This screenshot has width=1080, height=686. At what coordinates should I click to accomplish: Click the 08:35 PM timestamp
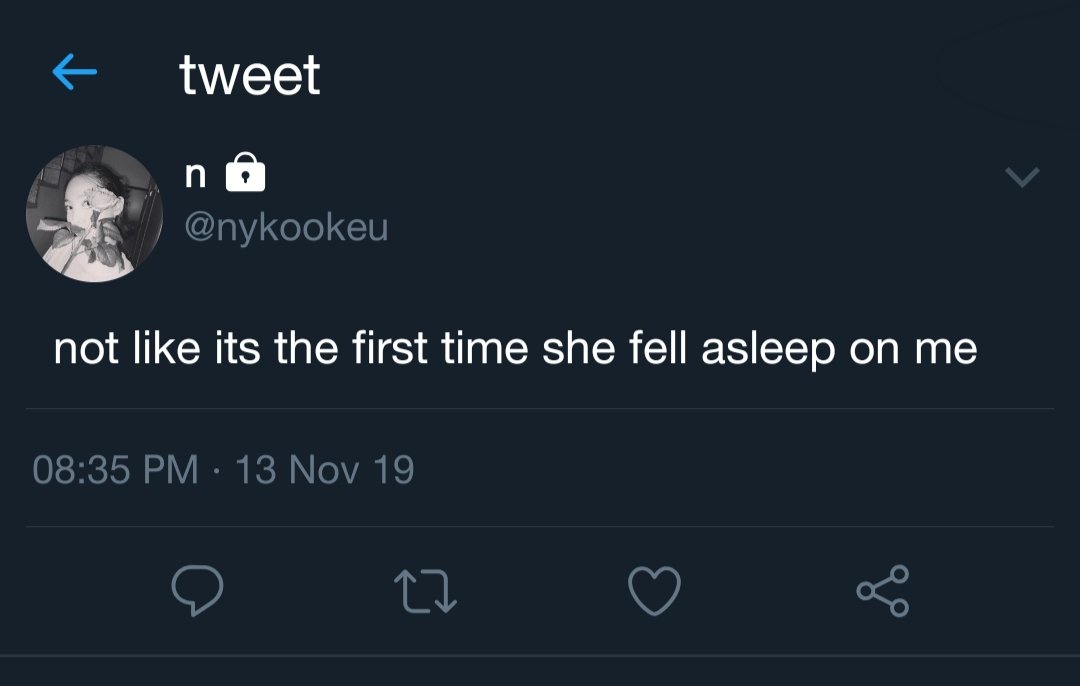point(116,469)
